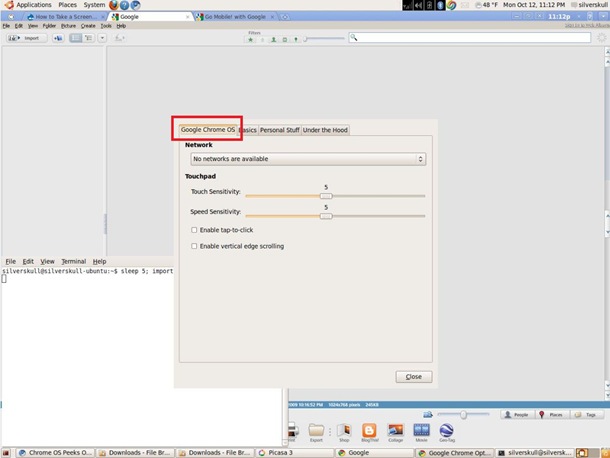The image size is (610, 458).
Task: Click the thumbnail size icon left of zoom slider
Action: pos(428,414)
